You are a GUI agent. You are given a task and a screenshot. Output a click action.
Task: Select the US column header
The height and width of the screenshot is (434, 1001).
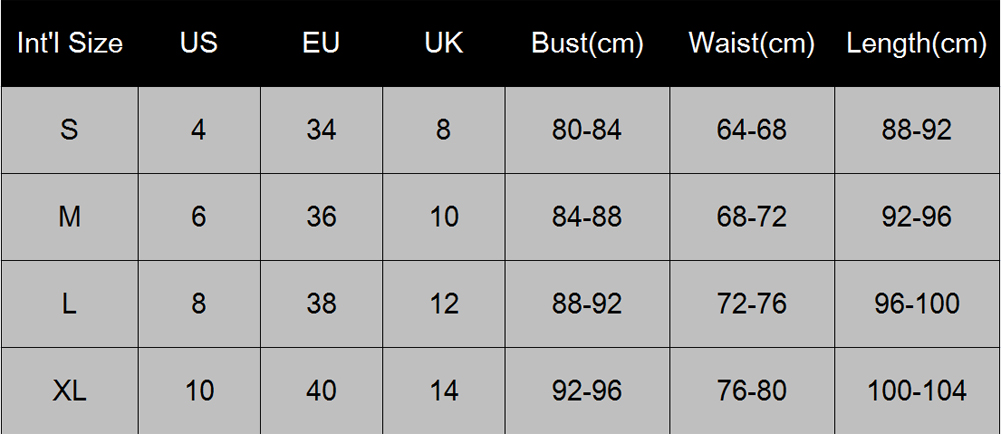199,43
